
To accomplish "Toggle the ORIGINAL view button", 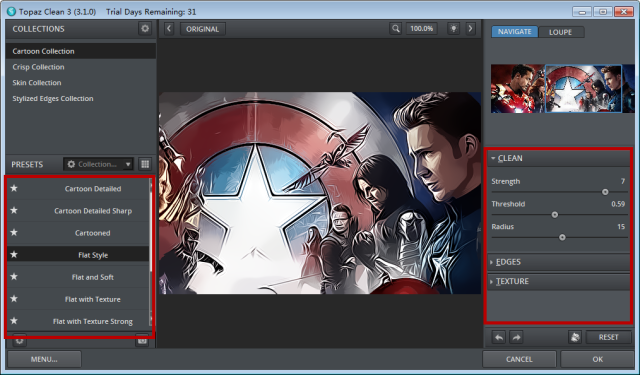I will [x=202, y=29].
